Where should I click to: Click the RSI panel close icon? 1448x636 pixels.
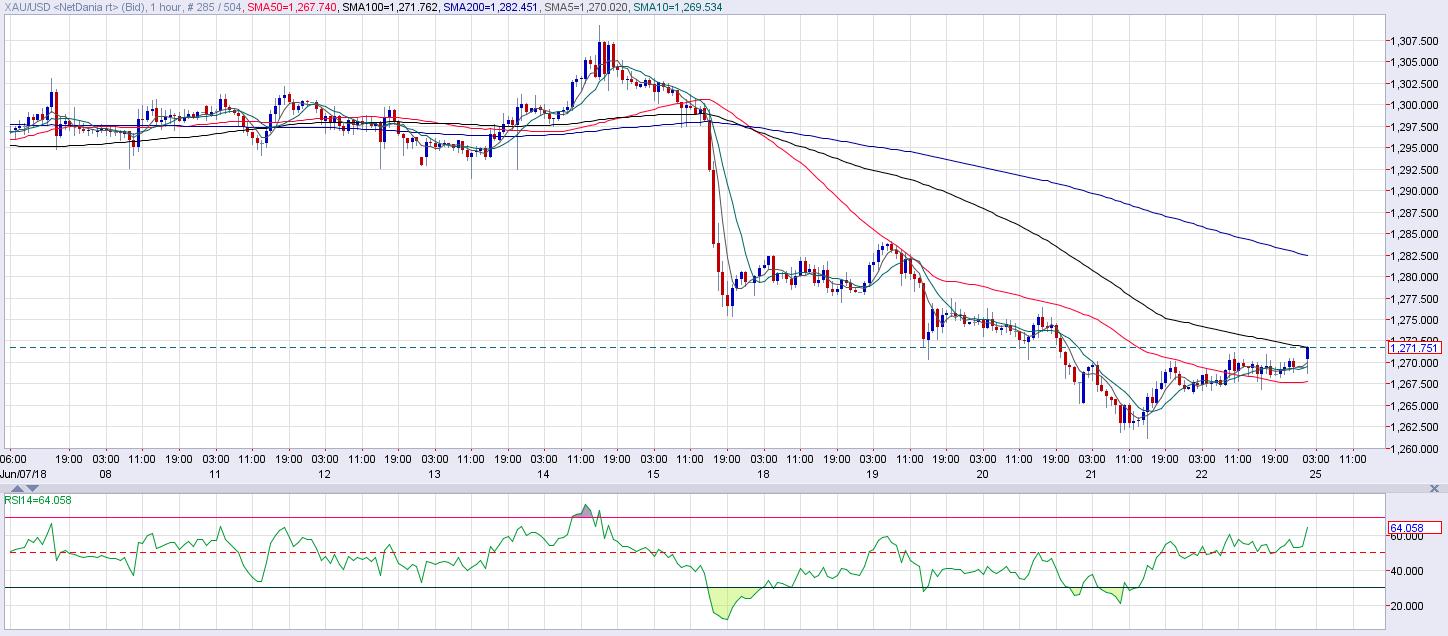tap(1434, 488)
